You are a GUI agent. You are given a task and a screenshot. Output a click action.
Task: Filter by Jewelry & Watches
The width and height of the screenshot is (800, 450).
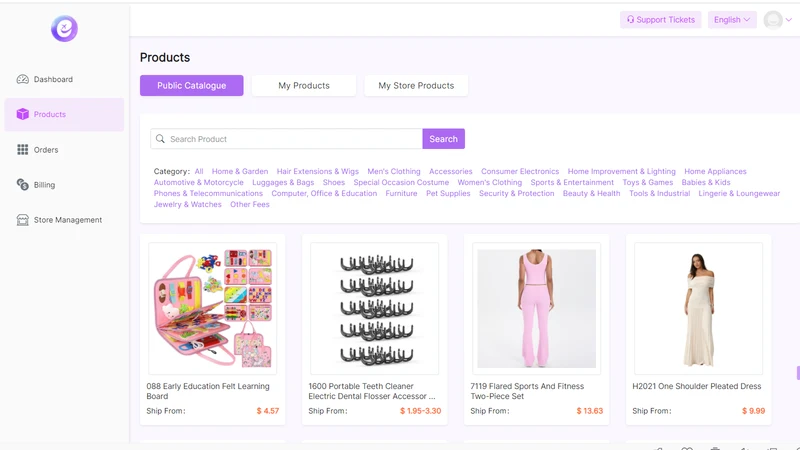click(187, 204)
